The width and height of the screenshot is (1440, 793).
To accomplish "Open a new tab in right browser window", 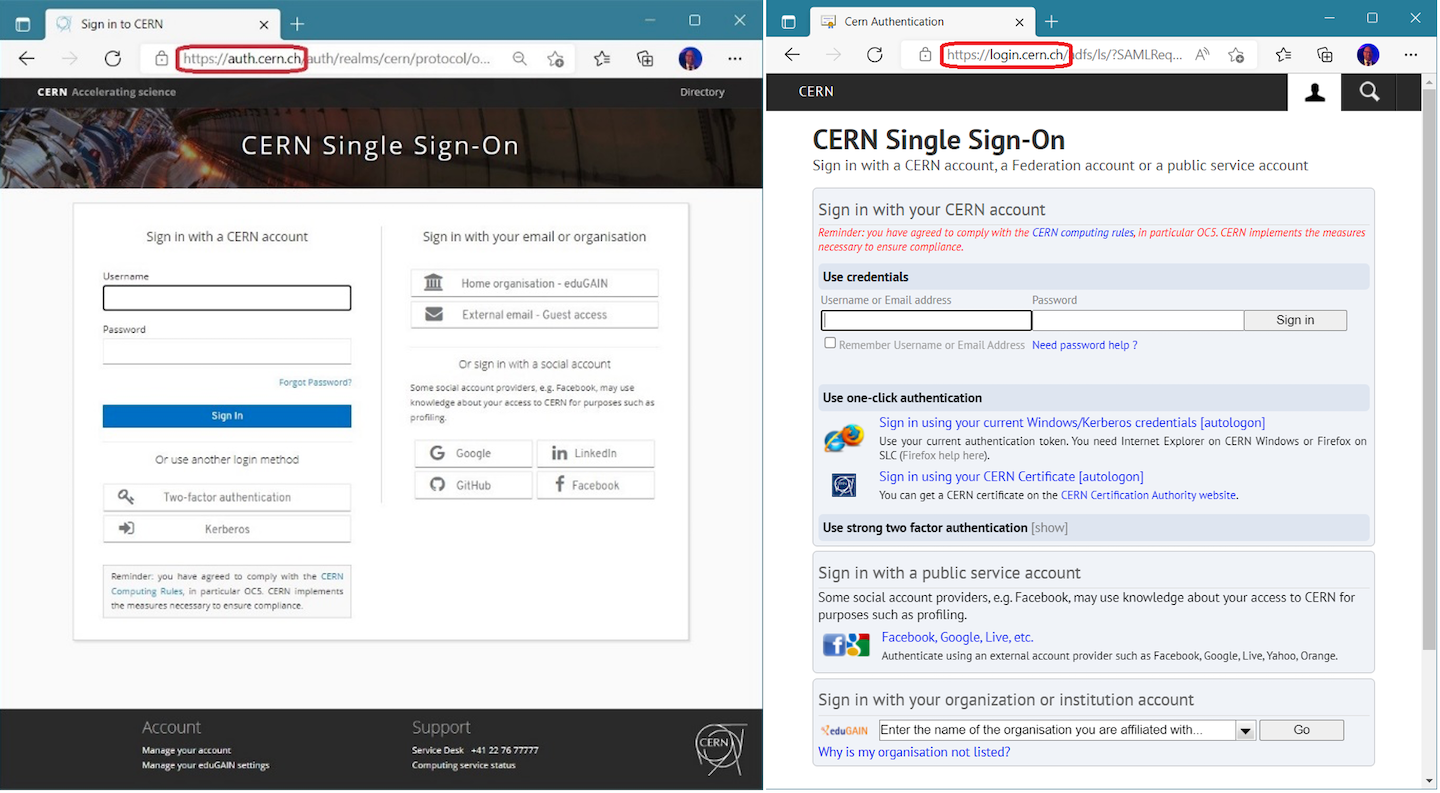I will 1051,22.
